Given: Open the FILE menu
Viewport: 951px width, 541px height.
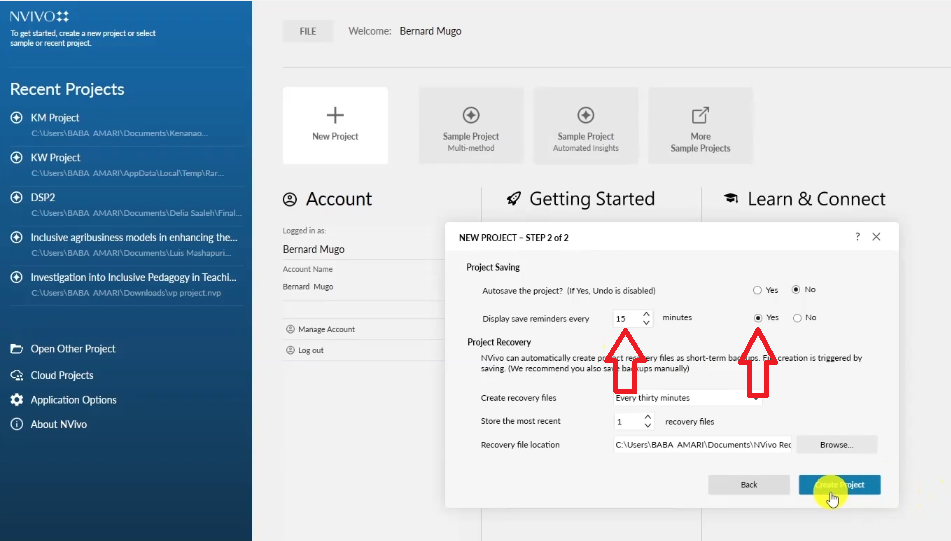Looking at the screenshot, I should (308, 31).
